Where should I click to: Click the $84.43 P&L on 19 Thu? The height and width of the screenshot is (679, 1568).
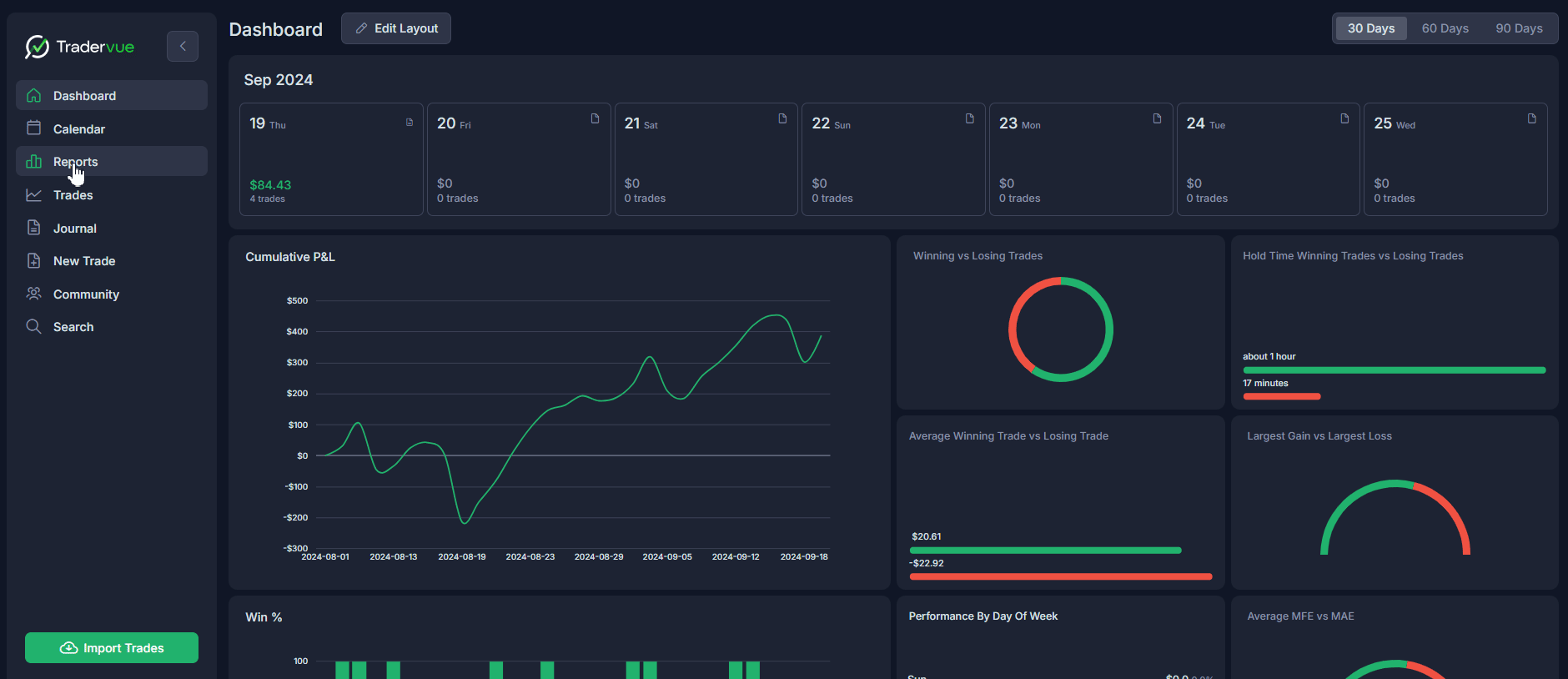(270, 185)
